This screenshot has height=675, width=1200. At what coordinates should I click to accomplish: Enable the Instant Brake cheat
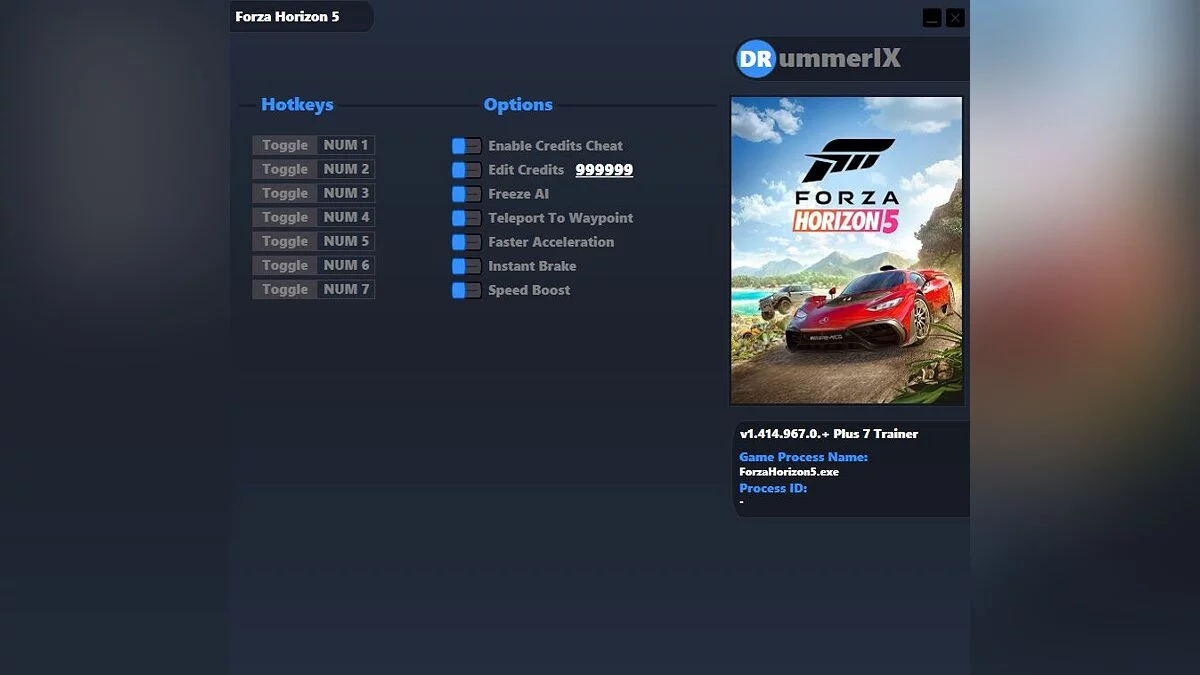(x=466, y=265)
